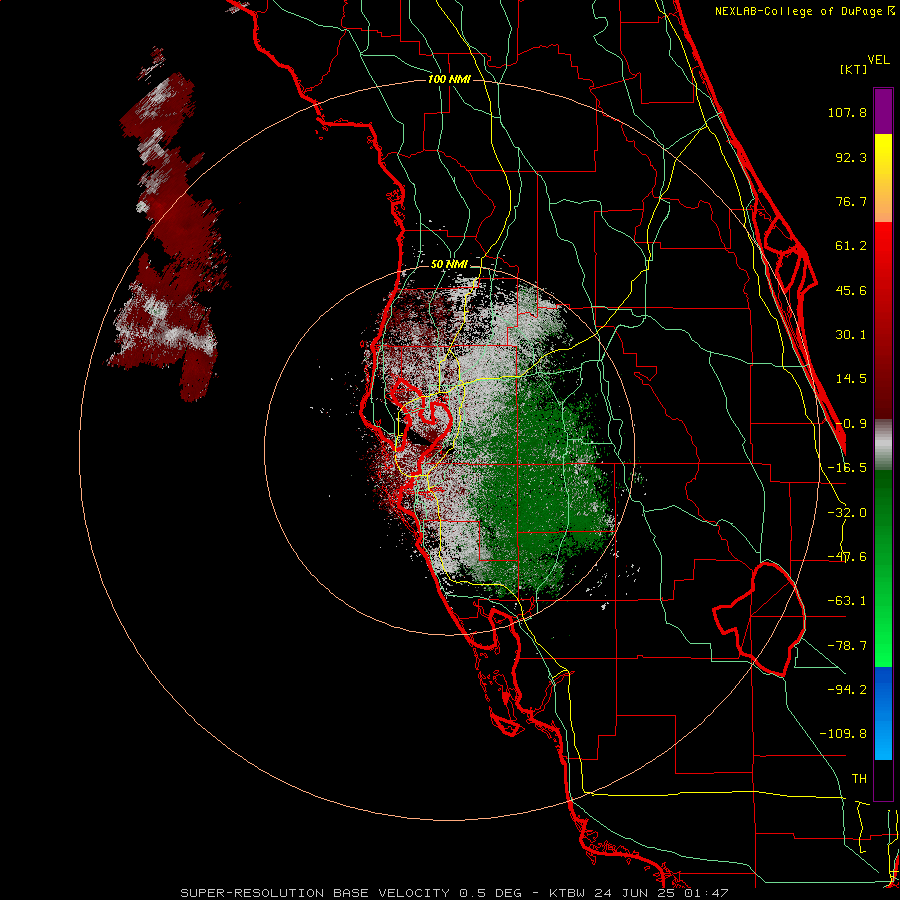Pick the gray near-zero segment of the color bar
The height and width of the screenshot is (900, 900).
883,444
